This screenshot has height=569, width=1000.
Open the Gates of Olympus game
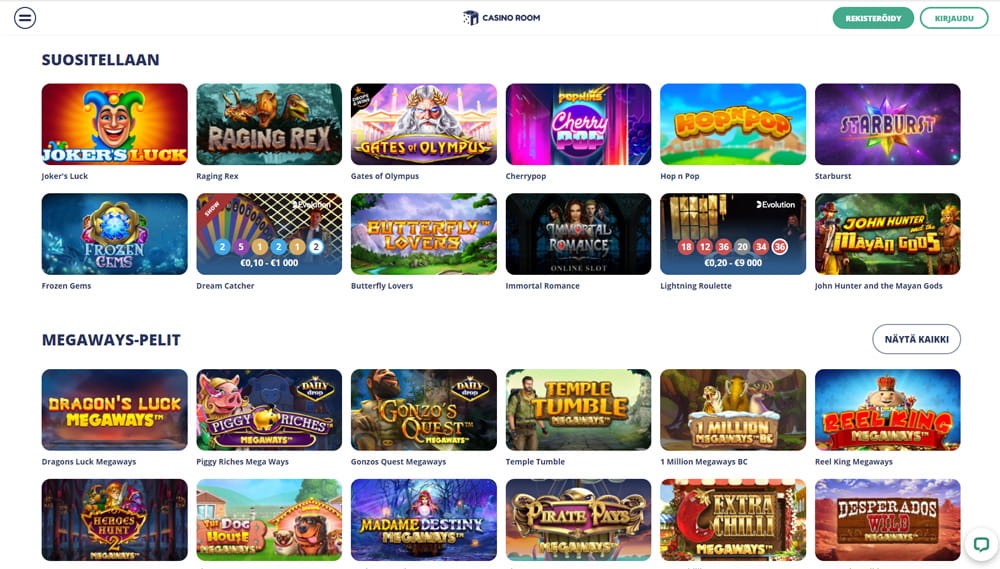coord(423,124)
